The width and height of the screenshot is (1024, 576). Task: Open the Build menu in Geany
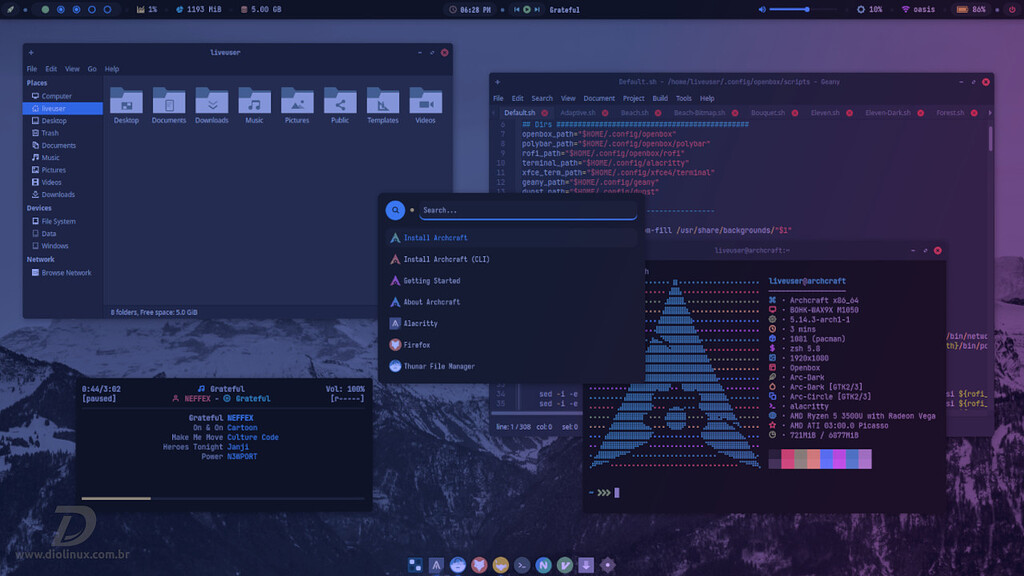tap(661, 98)
